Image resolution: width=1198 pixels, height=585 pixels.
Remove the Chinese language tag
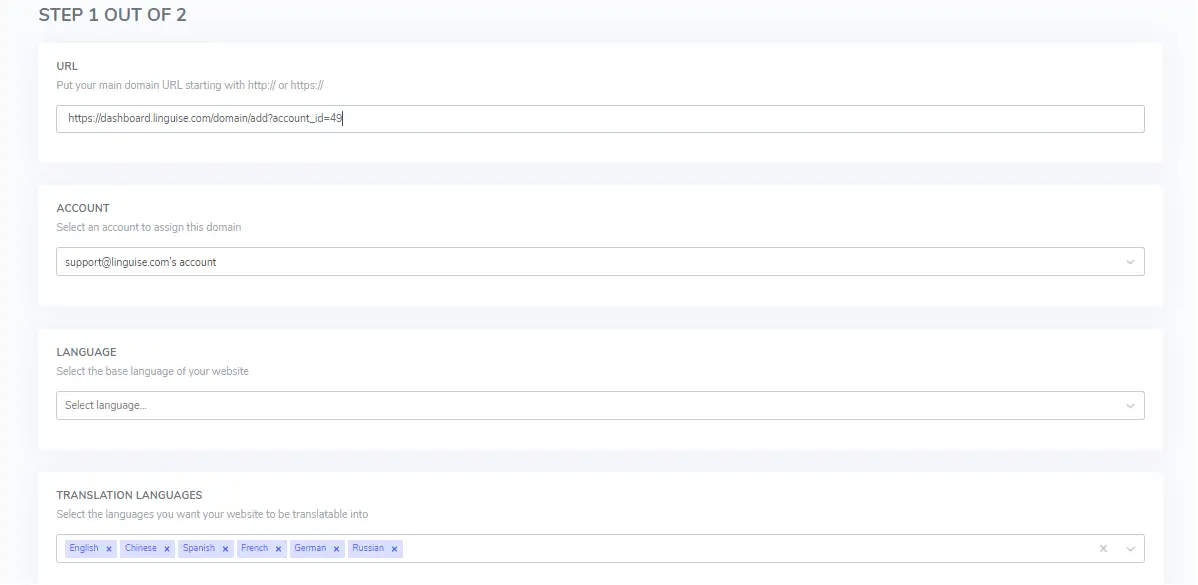coord(167,549)
